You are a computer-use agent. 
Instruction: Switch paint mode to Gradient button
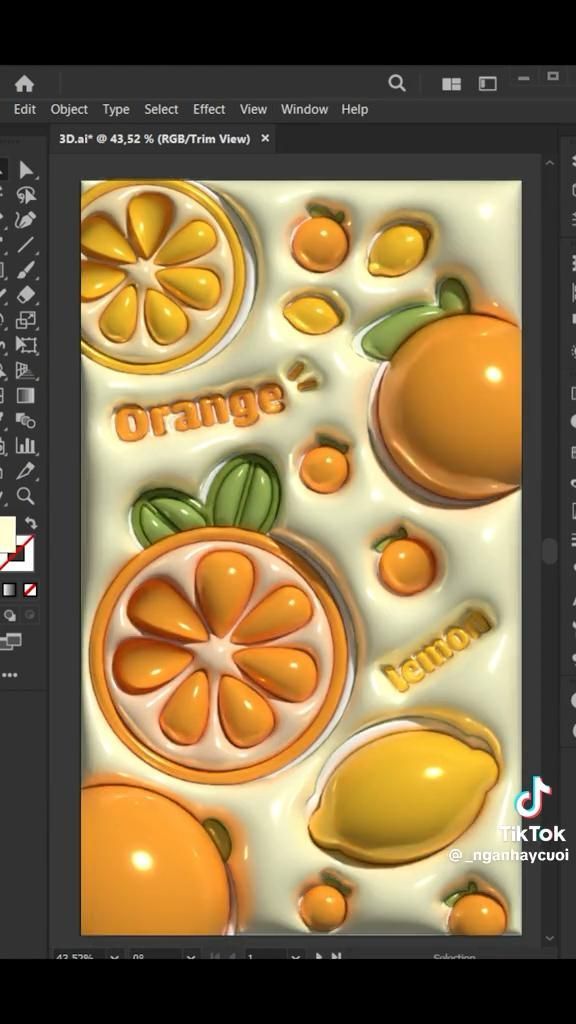[x=10, y=590]
